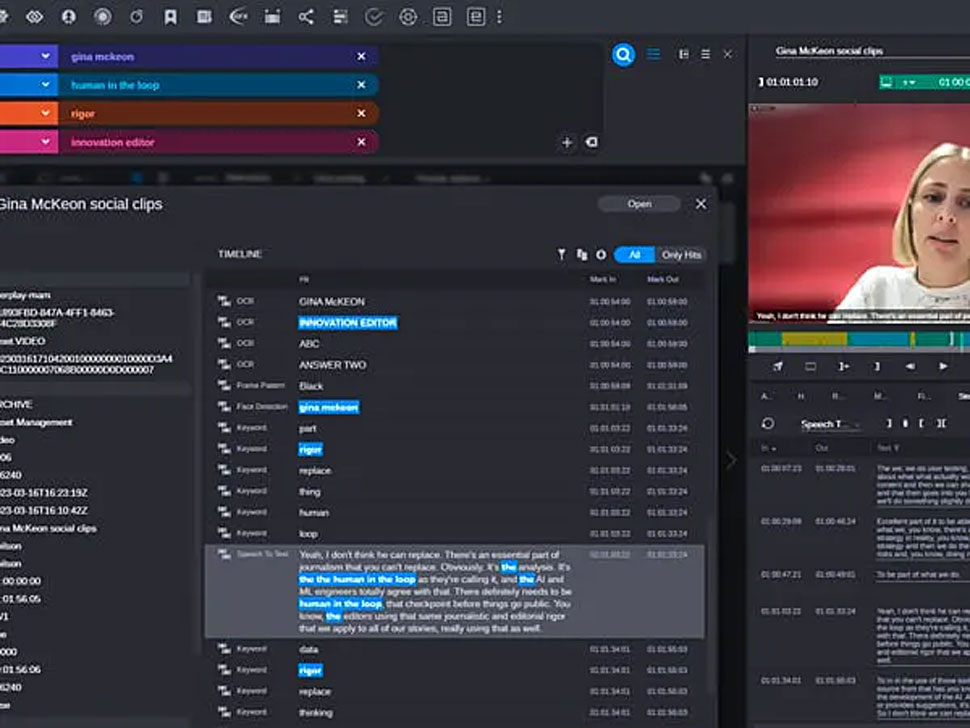Click the clapperboard-style icon in top toolbar

(x=272, y=17)
